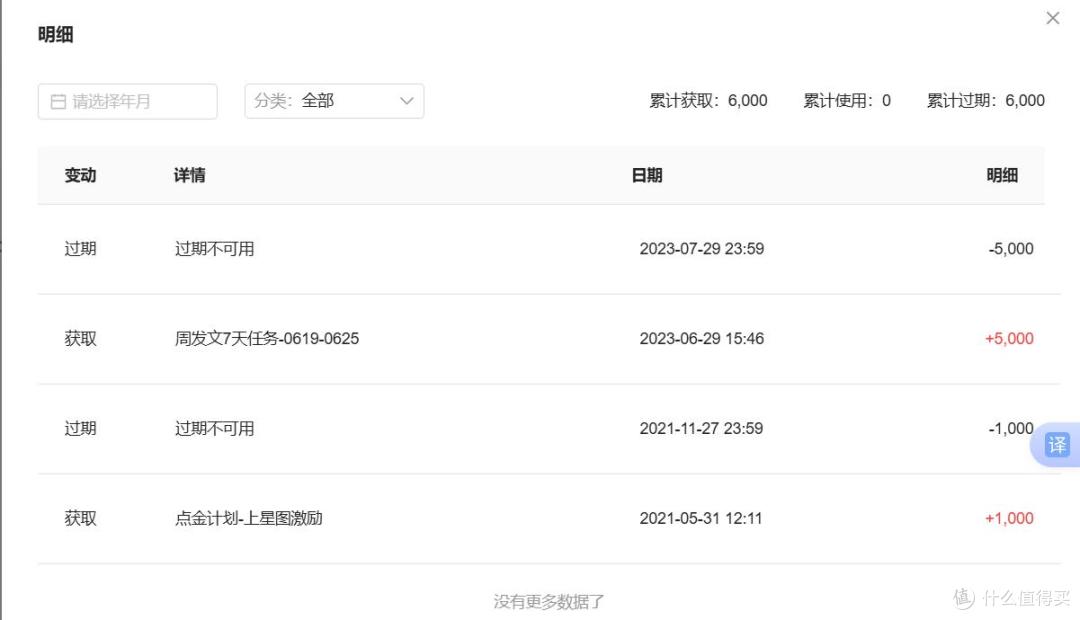Click the +5,000 red amount

[1009, 338]
